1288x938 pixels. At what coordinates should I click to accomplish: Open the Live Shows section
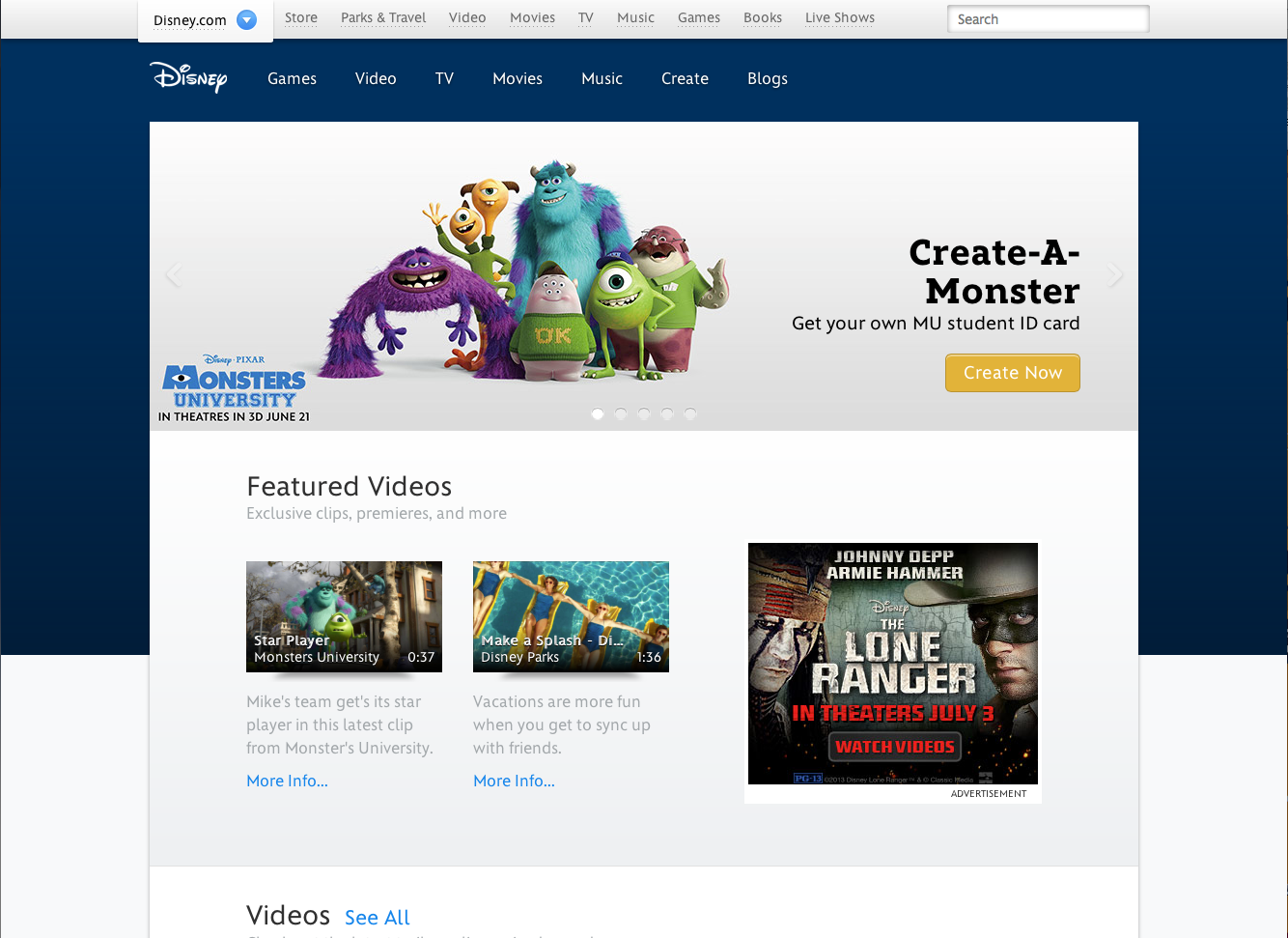pyautogui.click(x=839, y=17)
